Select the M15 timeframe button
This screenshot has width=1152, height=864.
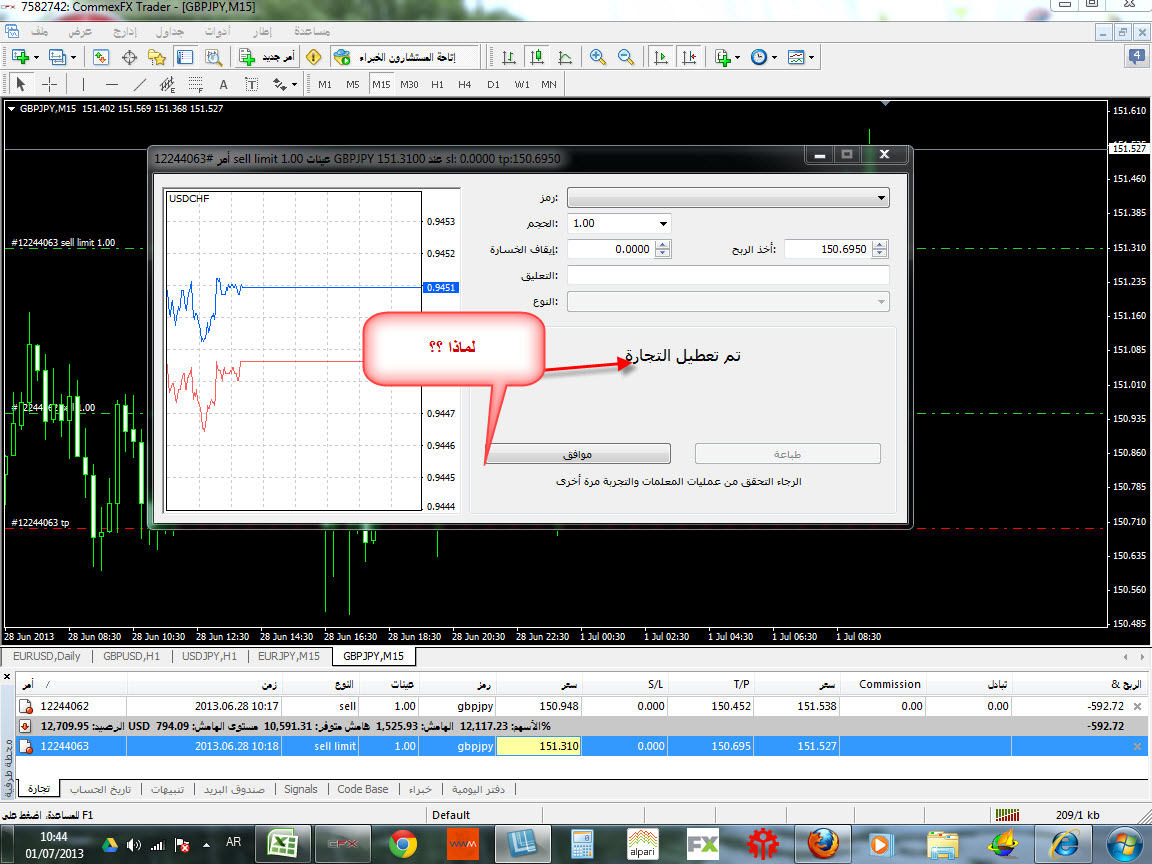[x=381, y=84]
